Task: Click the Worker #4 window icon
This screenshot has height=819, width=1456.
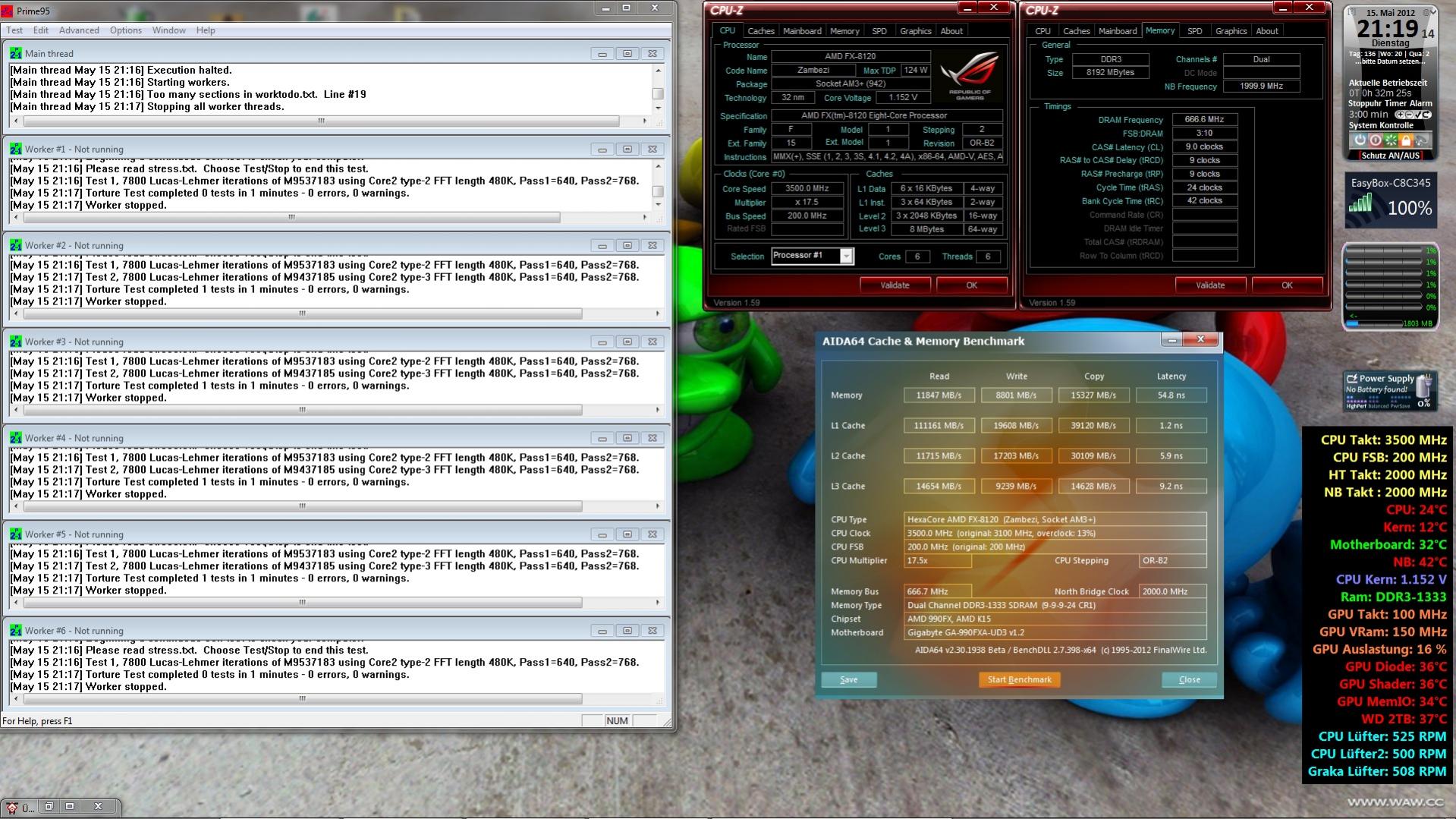Action: [x=15, y=438]
